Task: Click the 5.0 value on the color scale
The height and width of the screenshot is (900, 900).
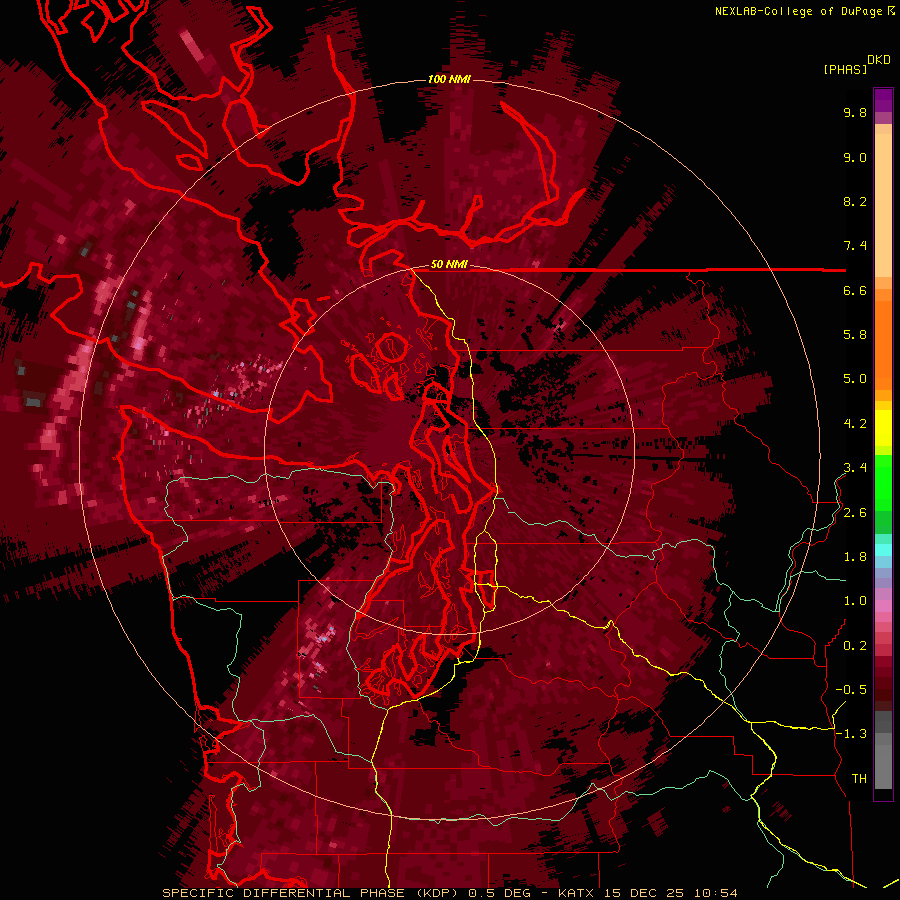Action: point(855,379)
